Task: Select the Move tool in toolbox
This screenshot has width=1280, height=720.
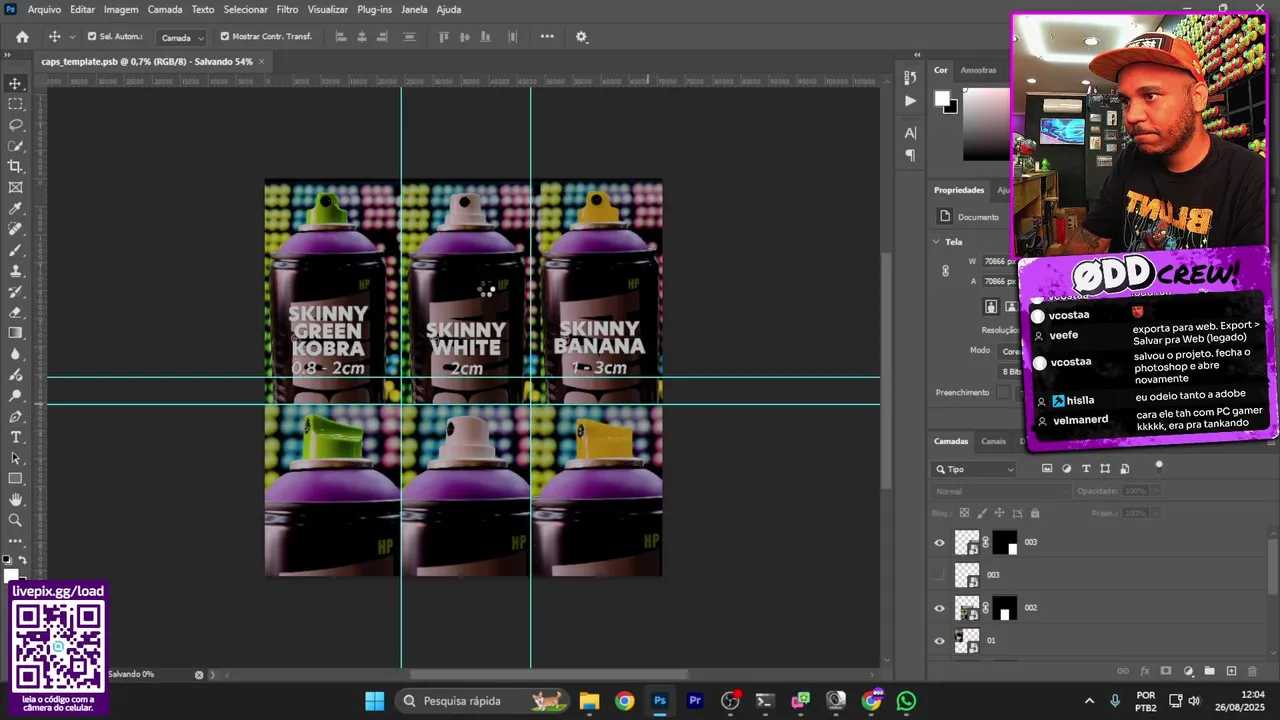Action: tap(15, 83)
